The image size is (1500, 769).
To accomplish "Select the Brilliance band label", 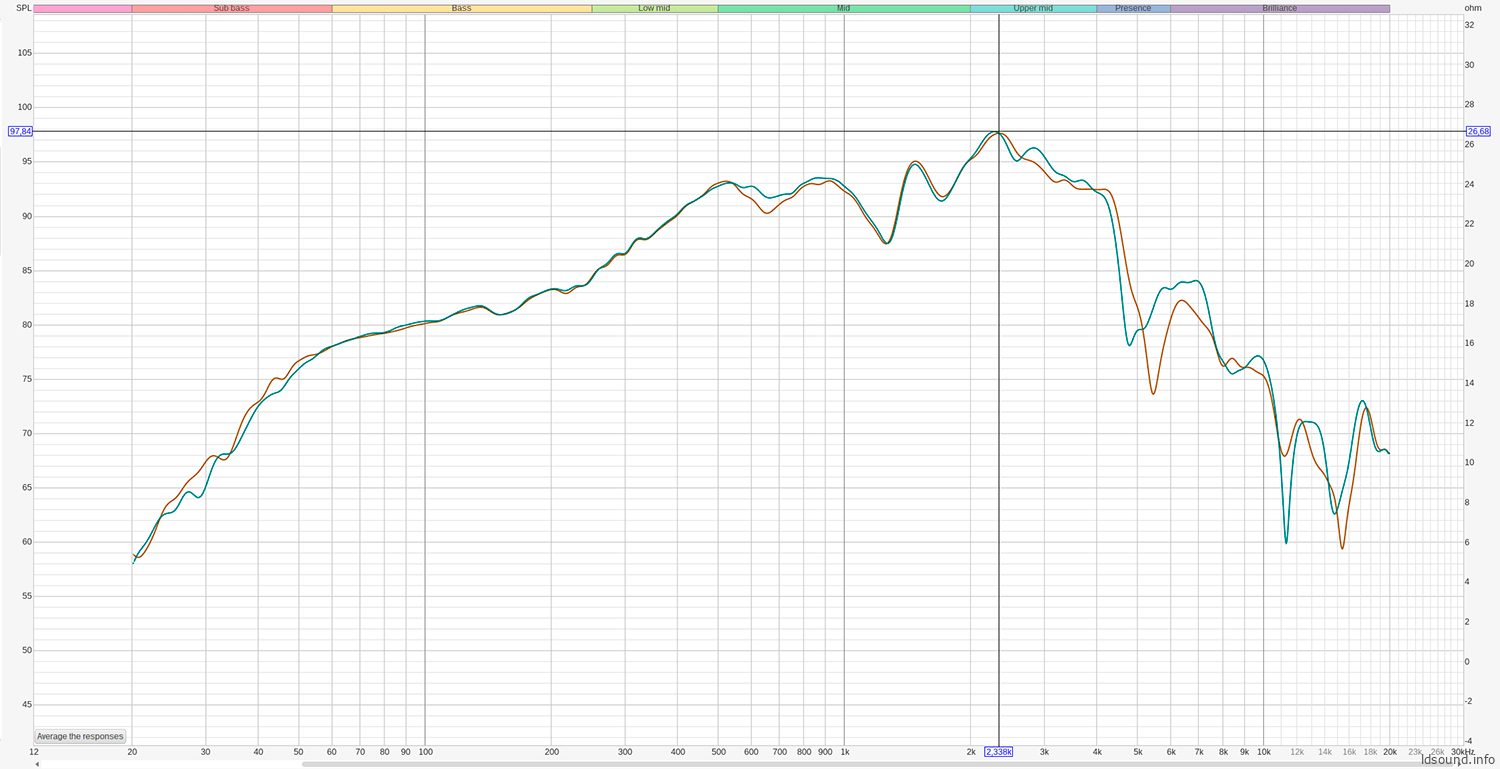I will coord(1280,8).
